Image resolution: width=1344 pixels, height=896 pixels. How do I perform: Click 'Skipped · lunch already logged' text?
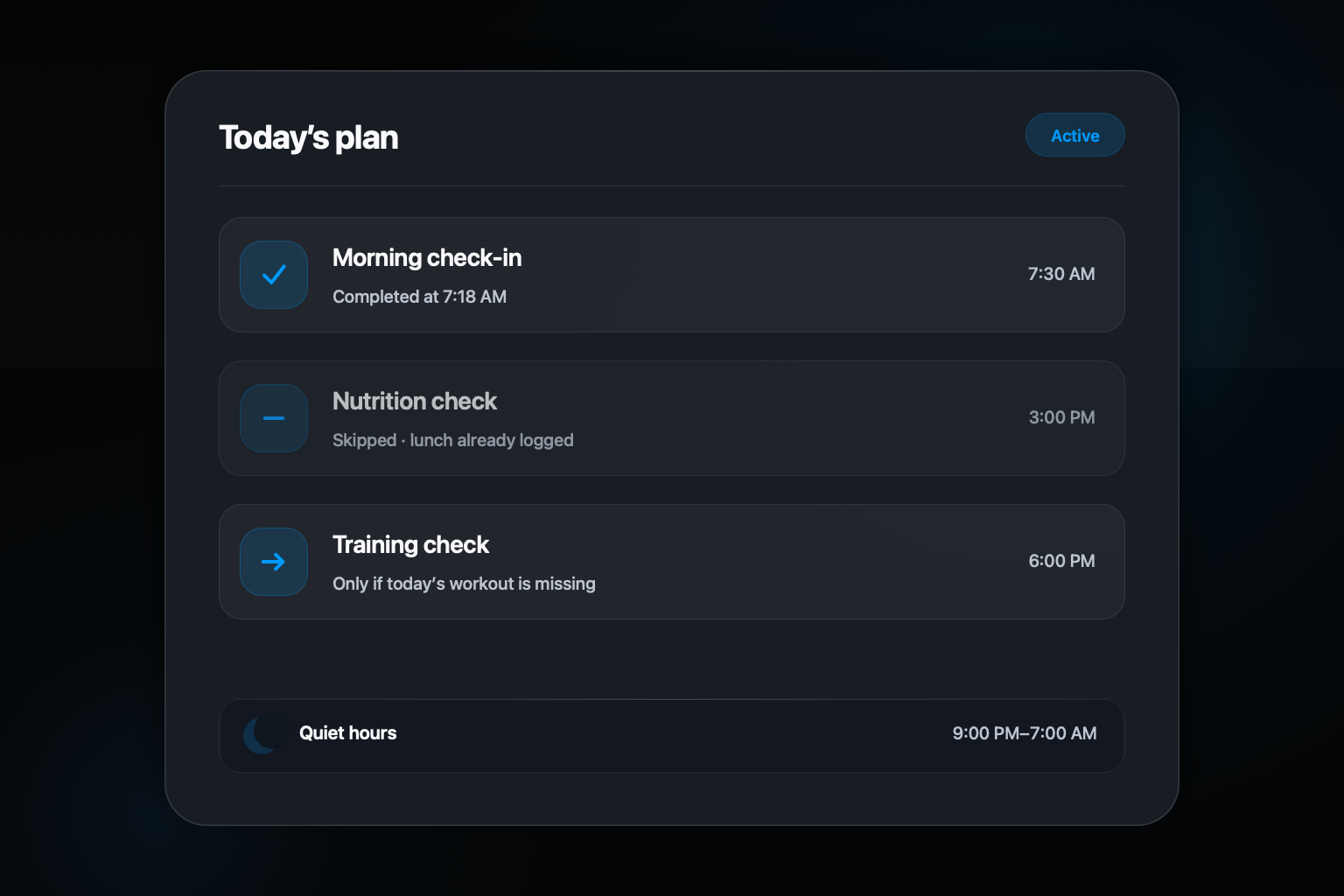coord(453,440)
